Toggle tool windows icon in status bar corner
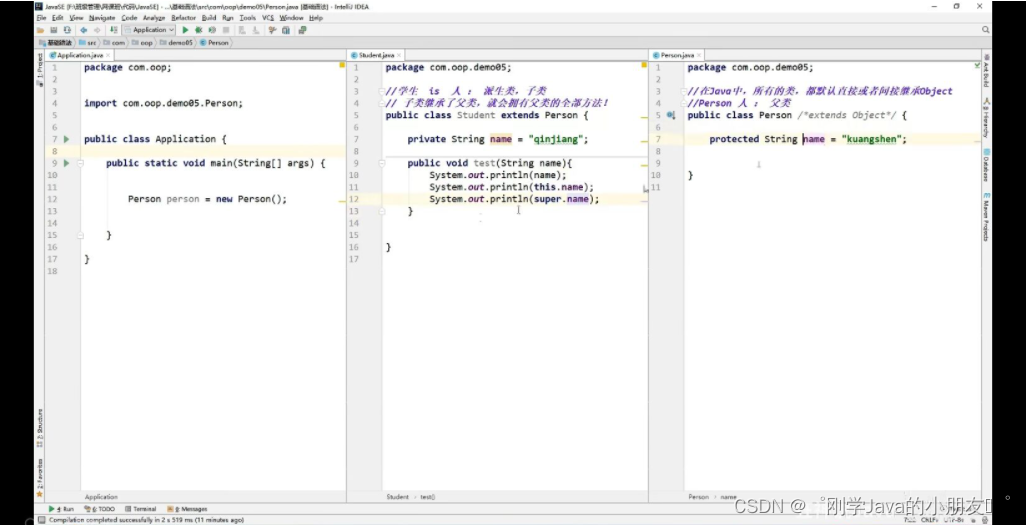 (41, 520)
